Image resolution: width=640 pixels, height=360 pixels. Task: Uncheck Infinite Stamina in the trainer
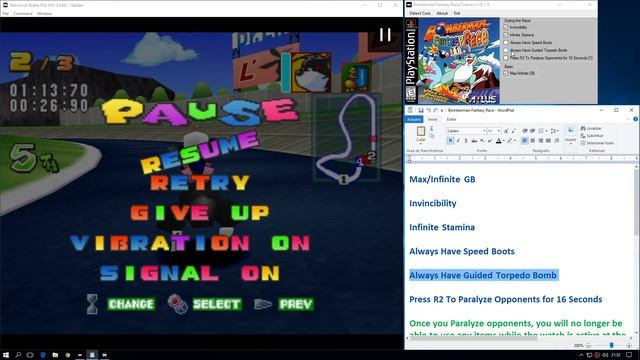click(x=506, y=35)
